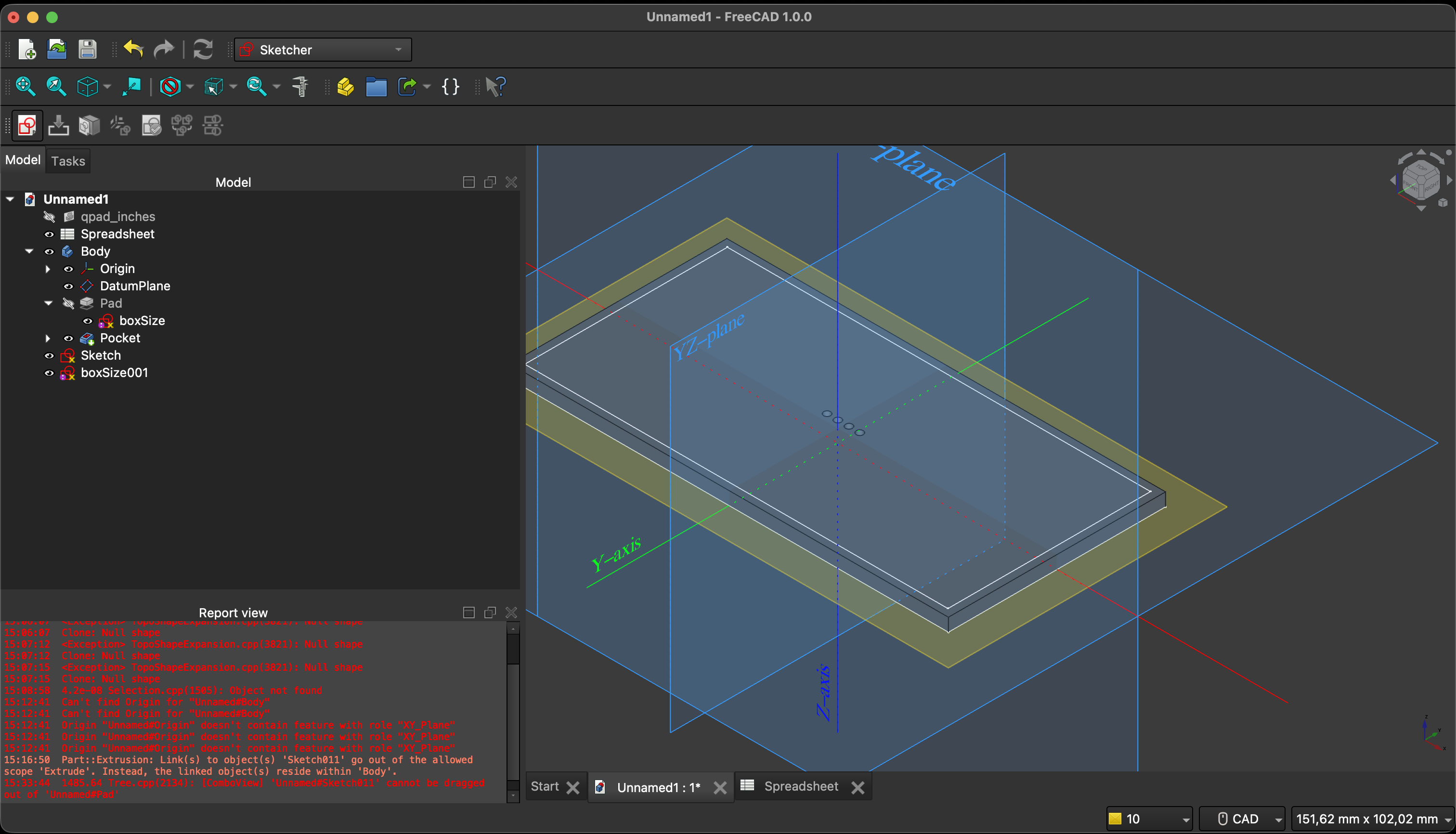Open the Part workbench yellow solid icon
The image size is (1456, 834).
tap(346, 86)
